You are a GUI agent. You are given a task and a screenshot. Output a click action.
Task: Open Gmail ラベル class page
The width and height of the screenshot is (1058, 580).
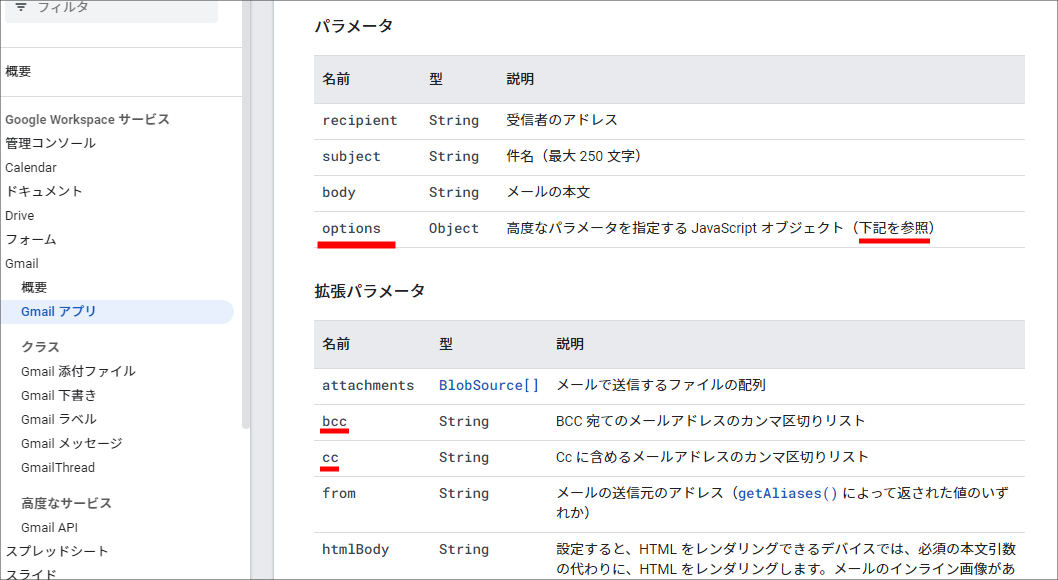(x=59, y=419)
